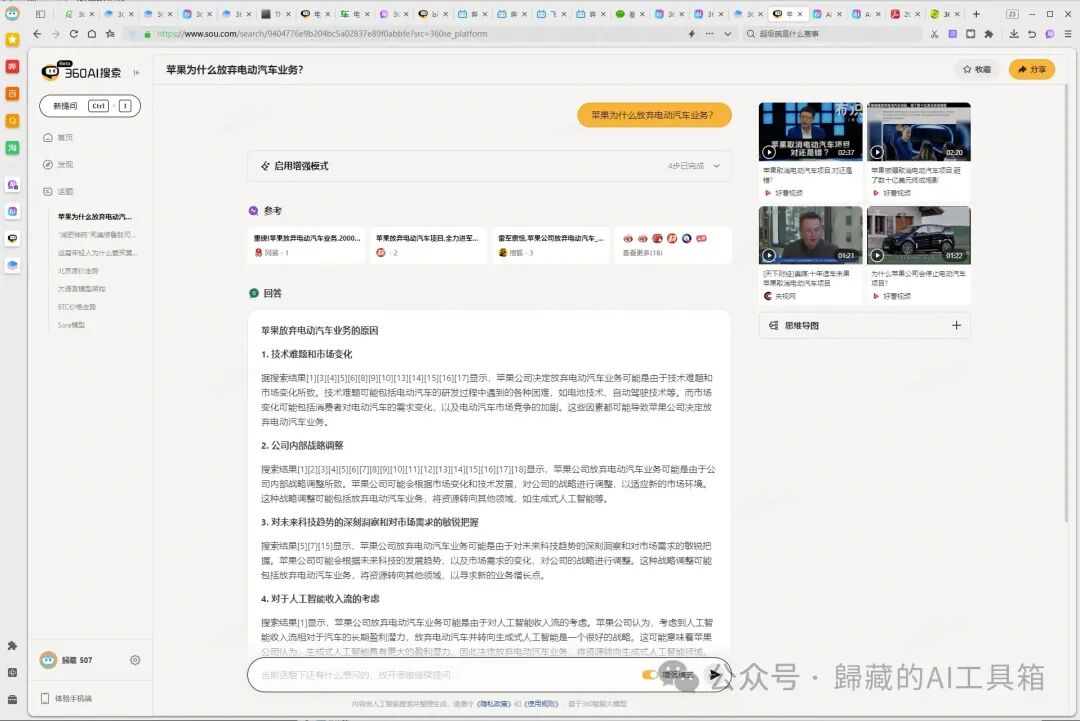
Task: Collapse the 360AI搜索 sidebar
Action: coord(136,72)
